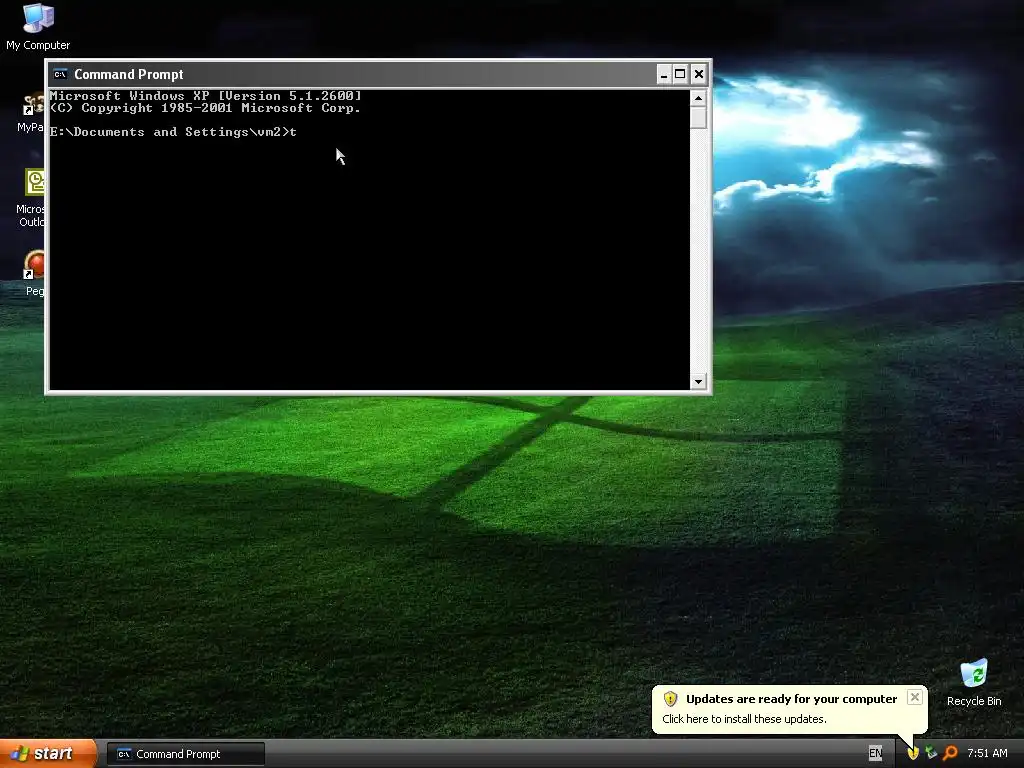The image size is (1024, 768).
Task: Open the Start menu
Action: coord(48,754)
